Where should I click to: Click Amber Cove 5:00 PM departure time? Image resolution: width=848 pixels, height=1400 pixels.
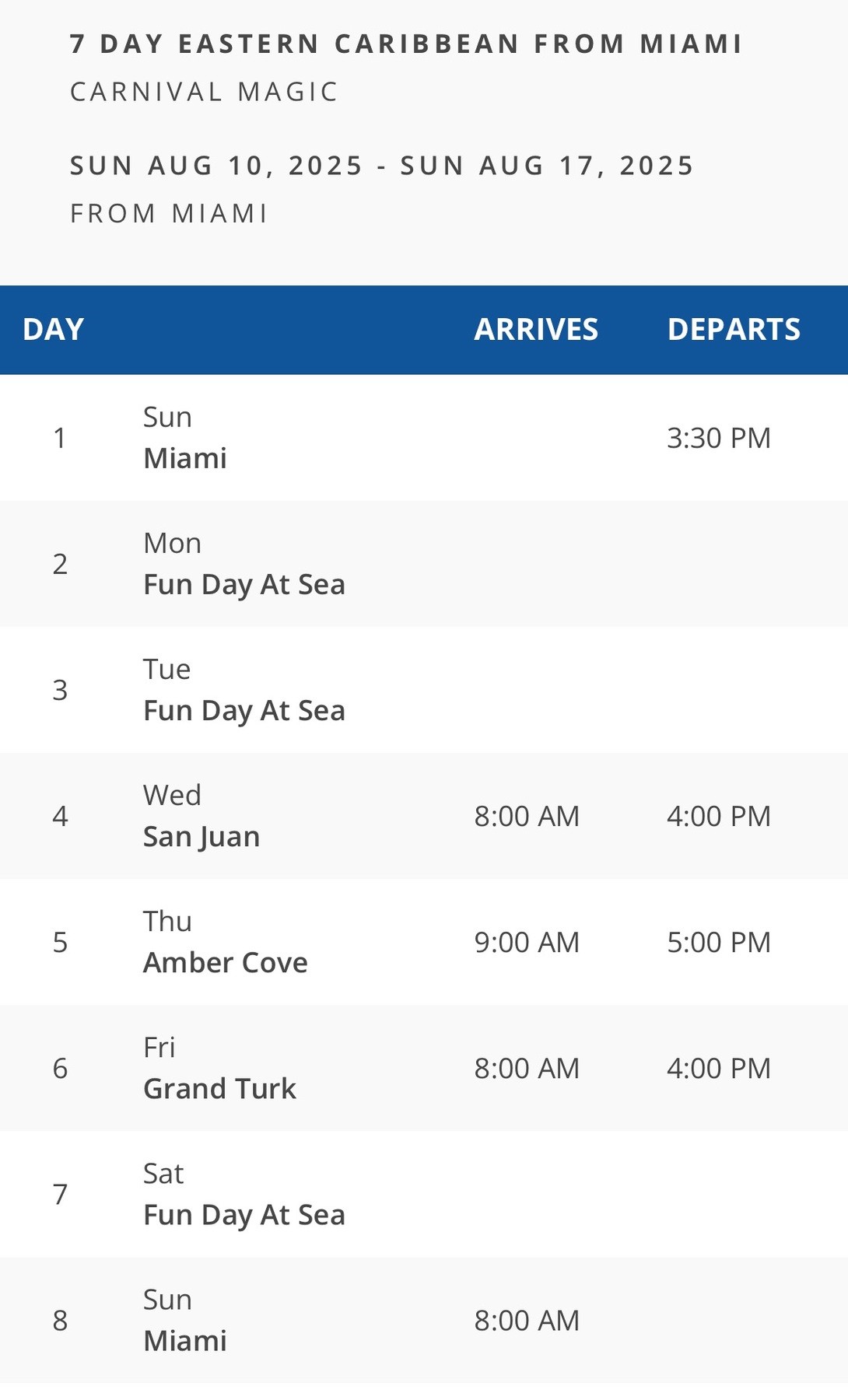[718, 942]
